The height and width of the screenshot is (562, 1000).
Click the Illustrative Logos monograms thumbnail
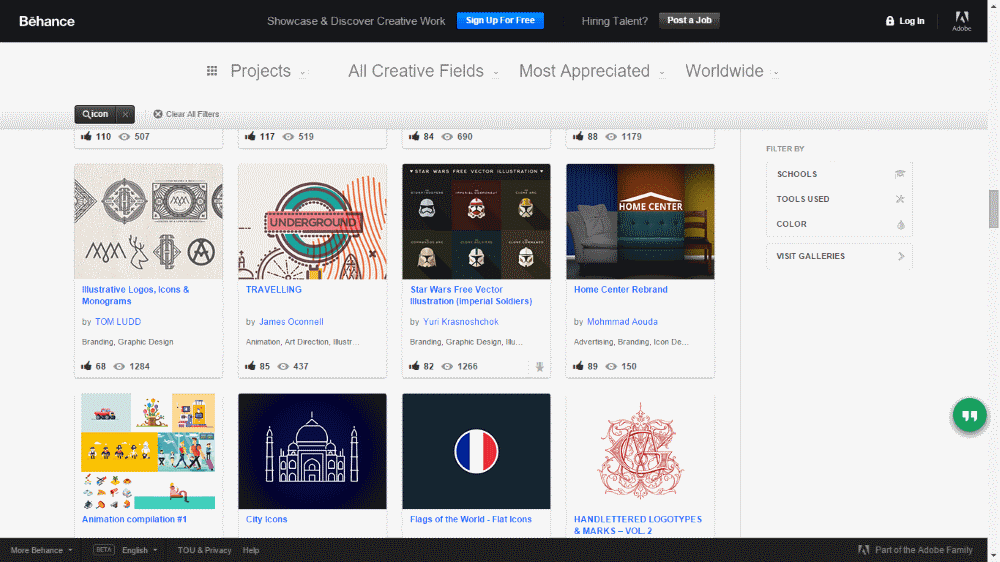click(x=149, y=221)
